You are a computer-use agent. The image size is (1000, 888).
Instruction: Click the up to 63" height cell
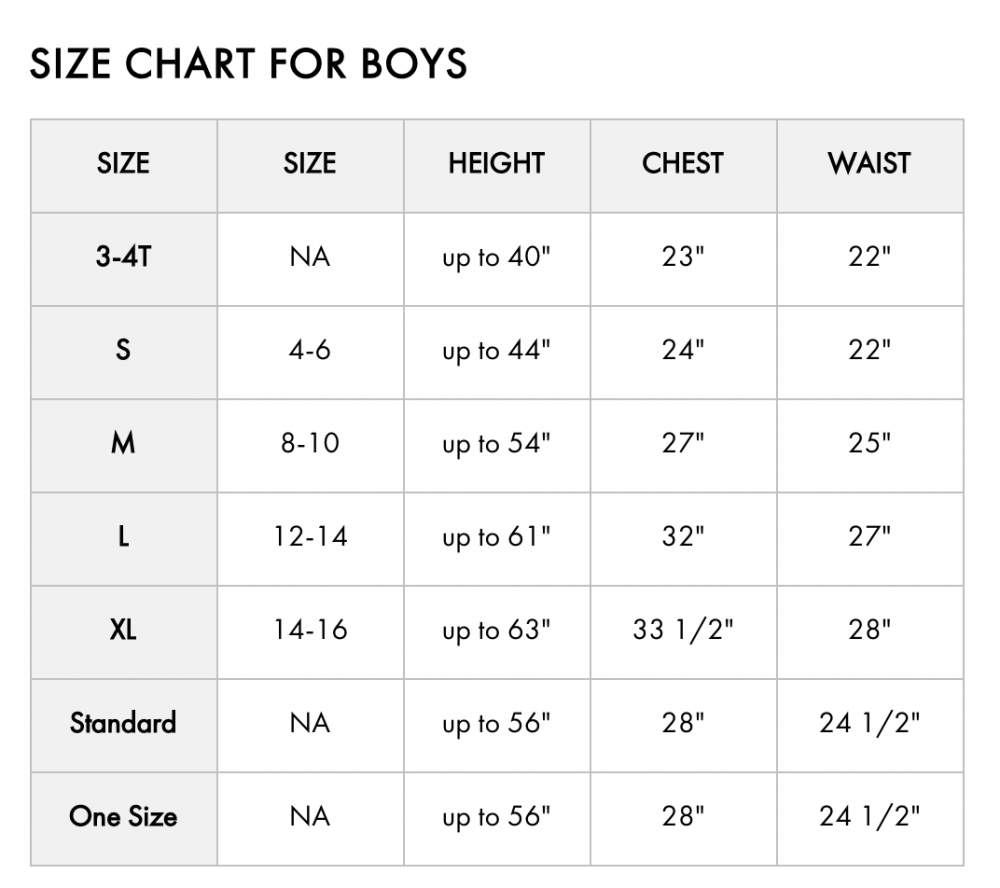(497, 630)
